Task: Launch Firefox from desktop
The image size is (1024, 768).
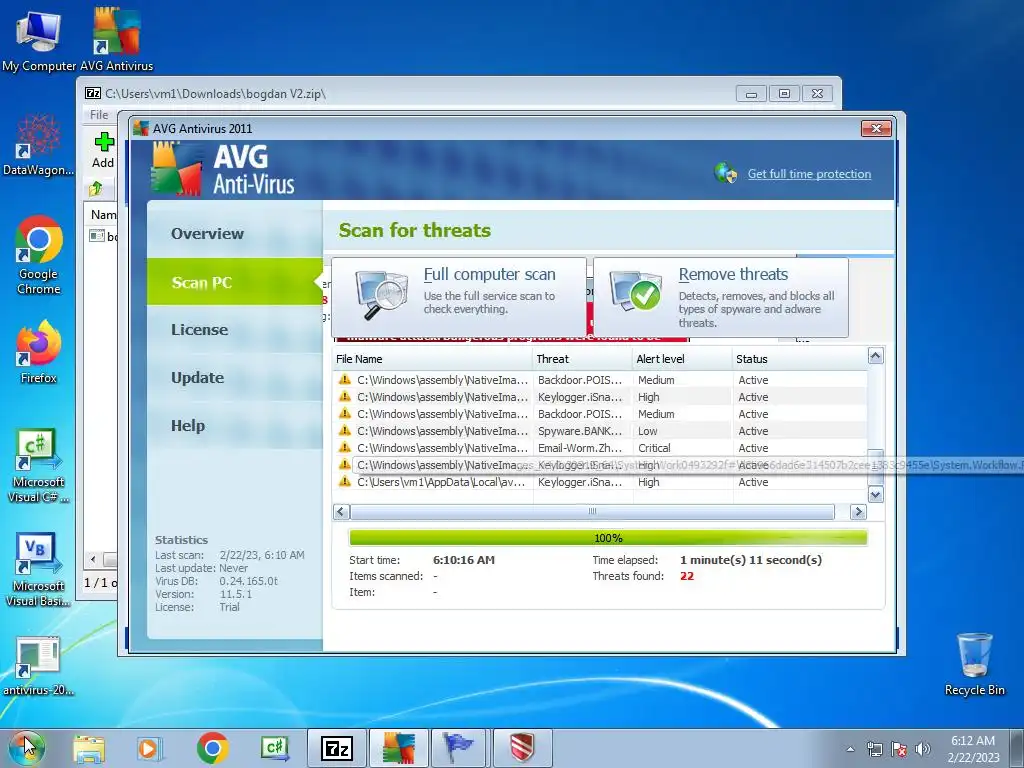Action: (x=39, y=351)
